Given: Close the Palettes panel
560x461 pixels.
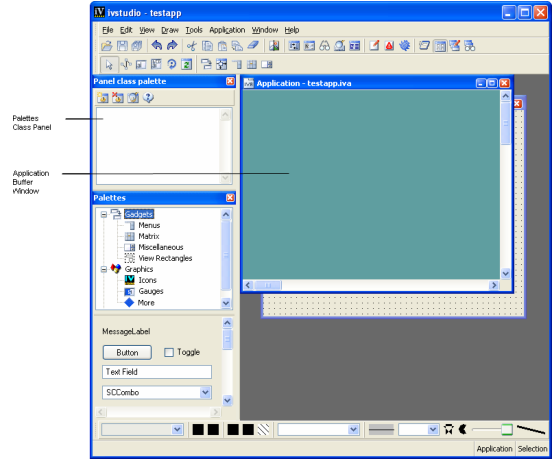Looking at the screenshot, I should 230,197.
